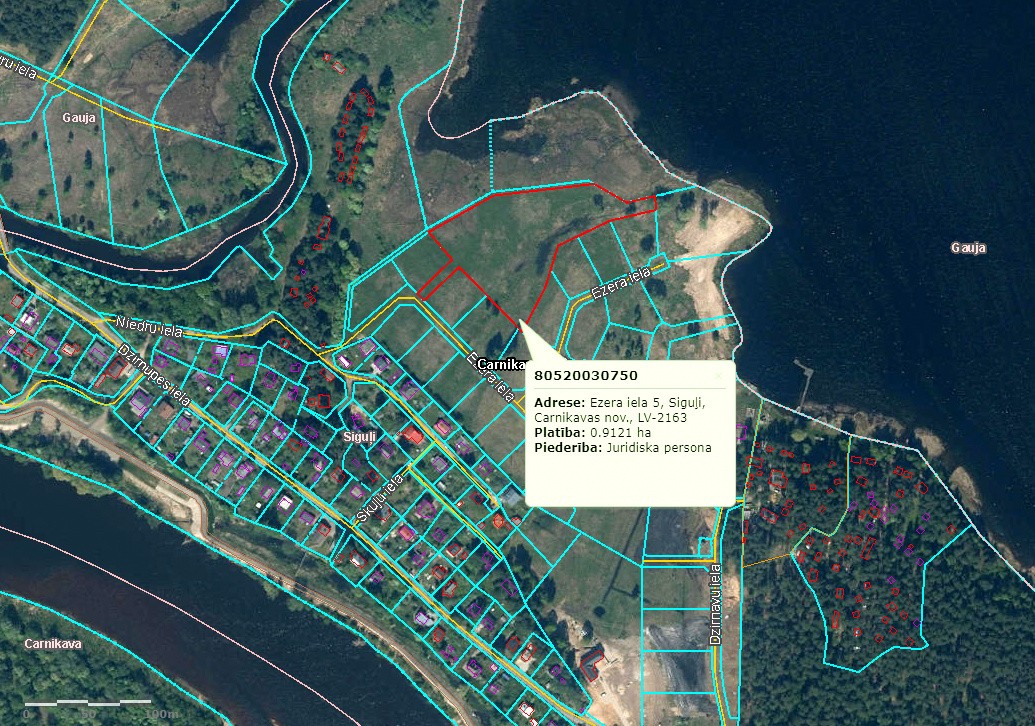Click the Carnikava label beside the popup

501,364
